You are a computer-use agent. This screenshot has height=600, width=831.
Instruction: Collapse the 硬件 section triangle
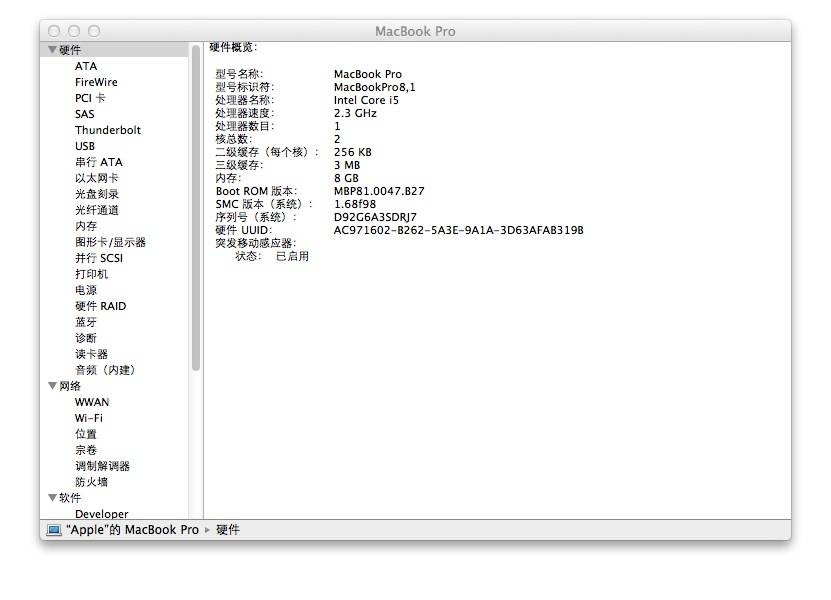click(x=52, y=50)
